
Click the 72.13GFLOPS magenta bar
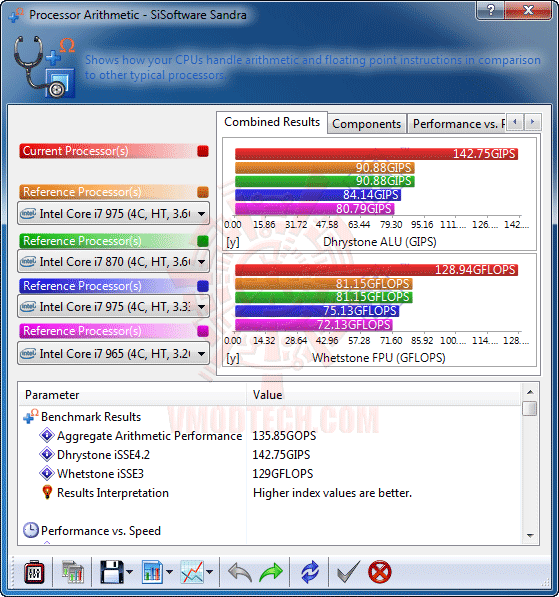click(x=313, y=325)
